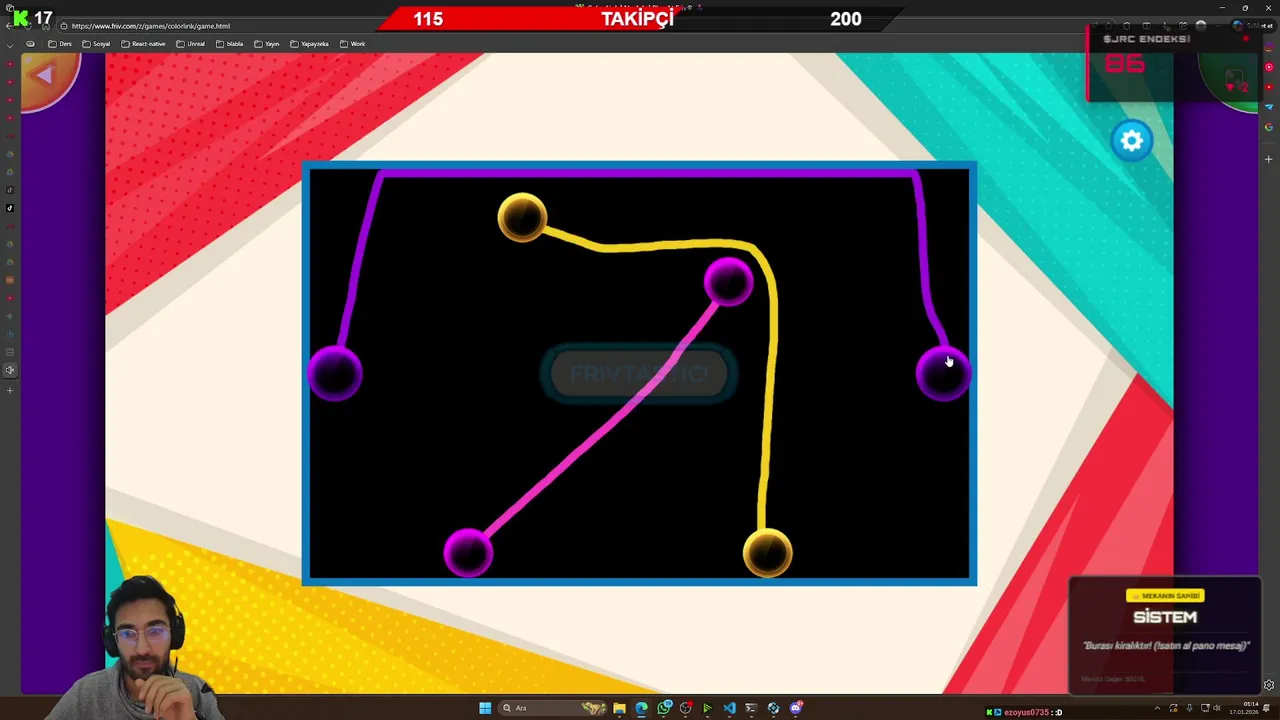Open the Ders bookmark folder

(60, 44)
